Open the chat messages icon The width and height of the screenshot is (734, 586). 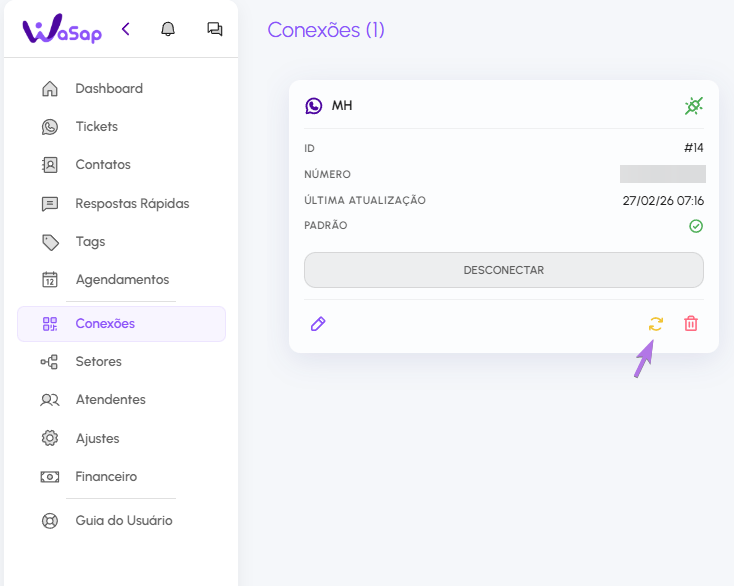point(215,29)
